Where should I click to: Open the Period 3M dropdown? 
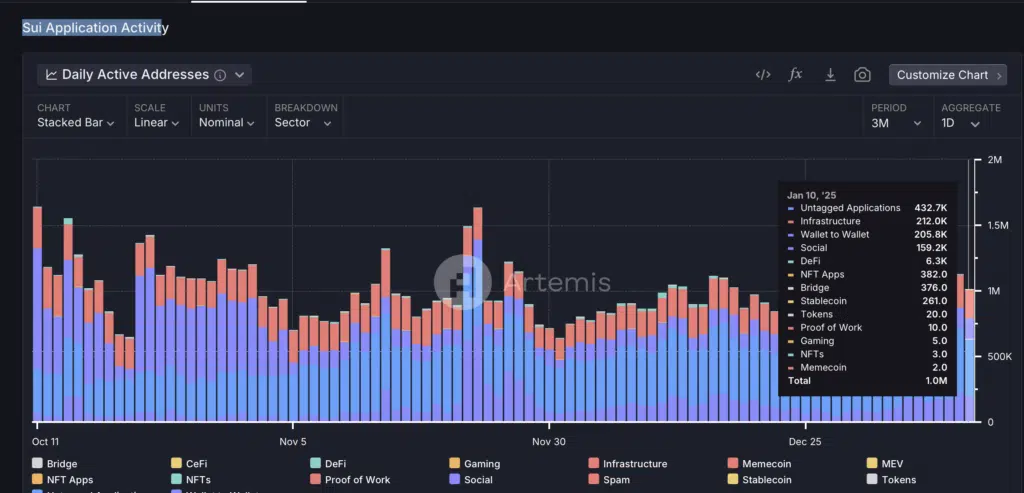896,123
